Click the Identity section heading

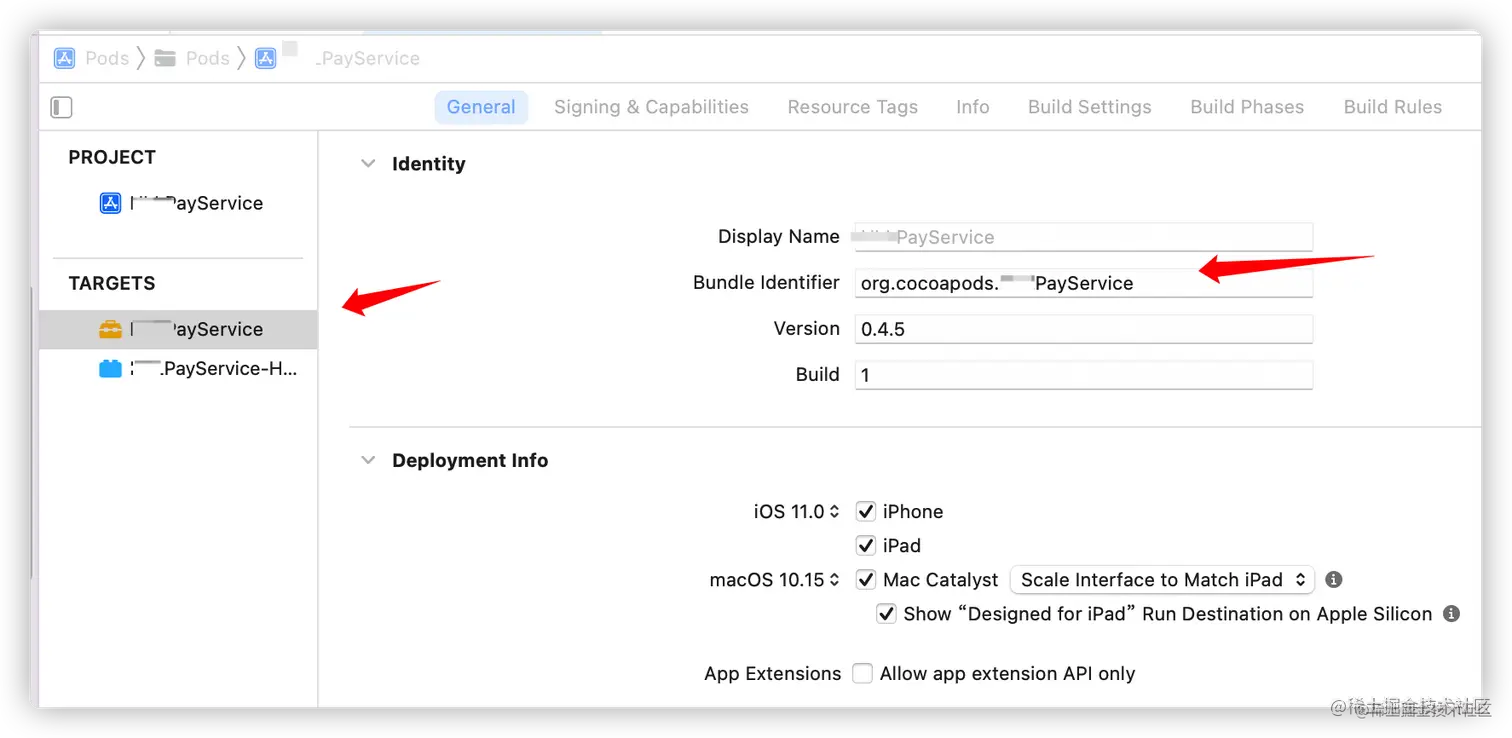(429, 163)
